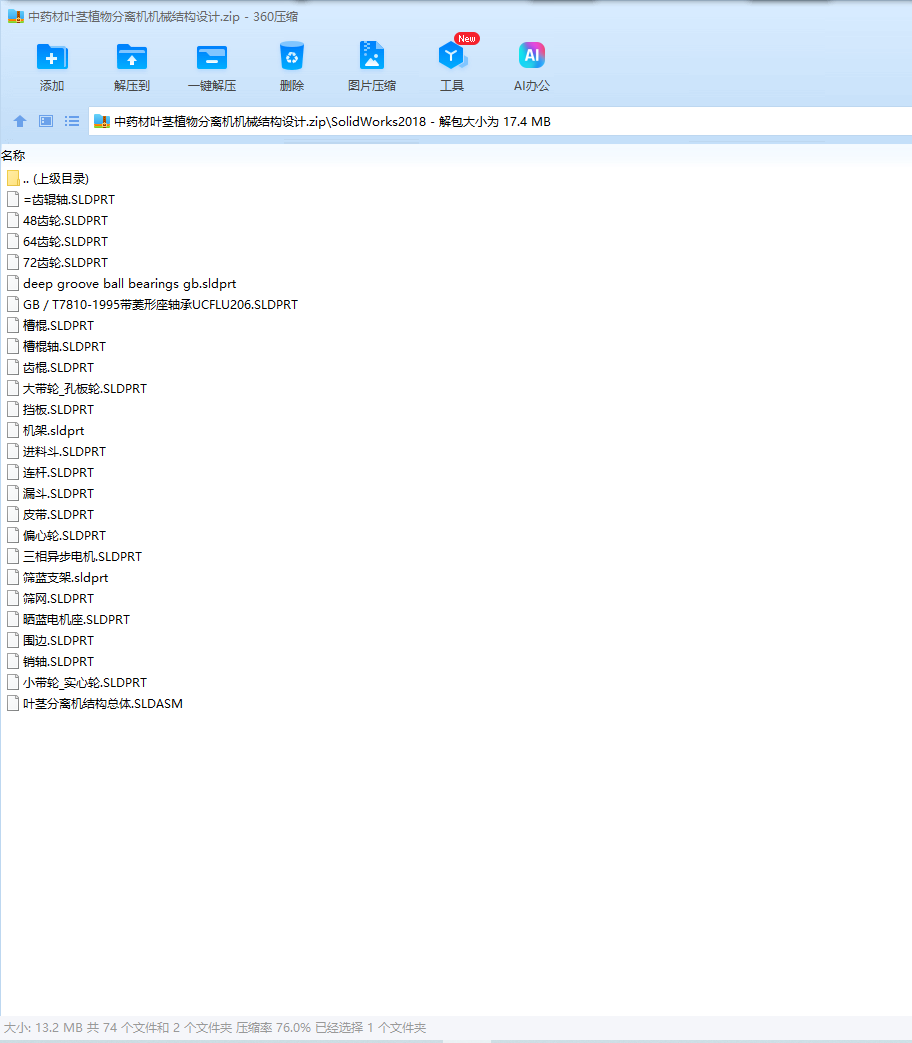Click the file icon beside 三相异步电机.SLDPRT
Viewport: 912px width, 1043px height.
13,556
